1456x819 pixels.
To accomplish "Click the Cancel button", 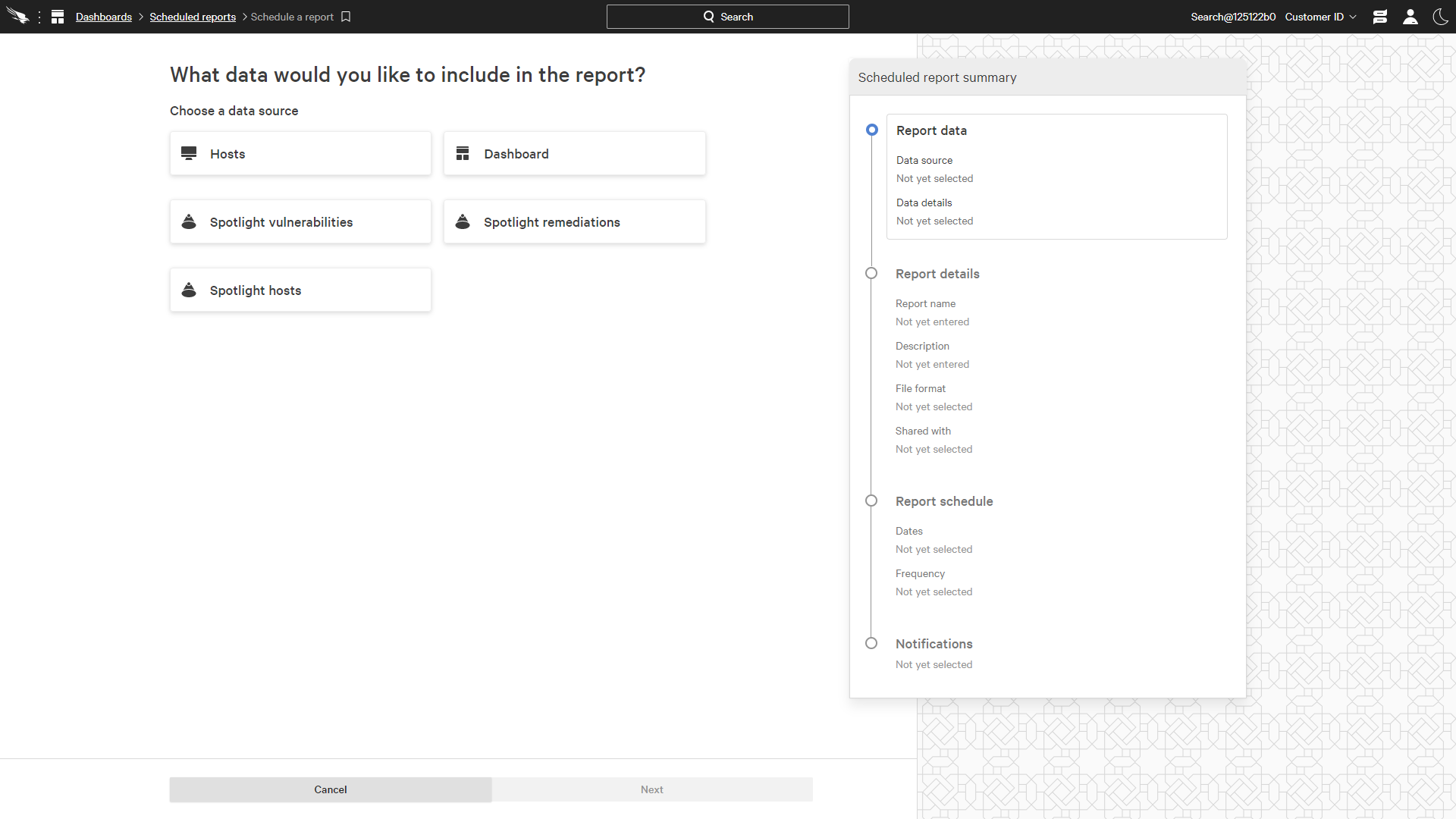I will [330, 790].
